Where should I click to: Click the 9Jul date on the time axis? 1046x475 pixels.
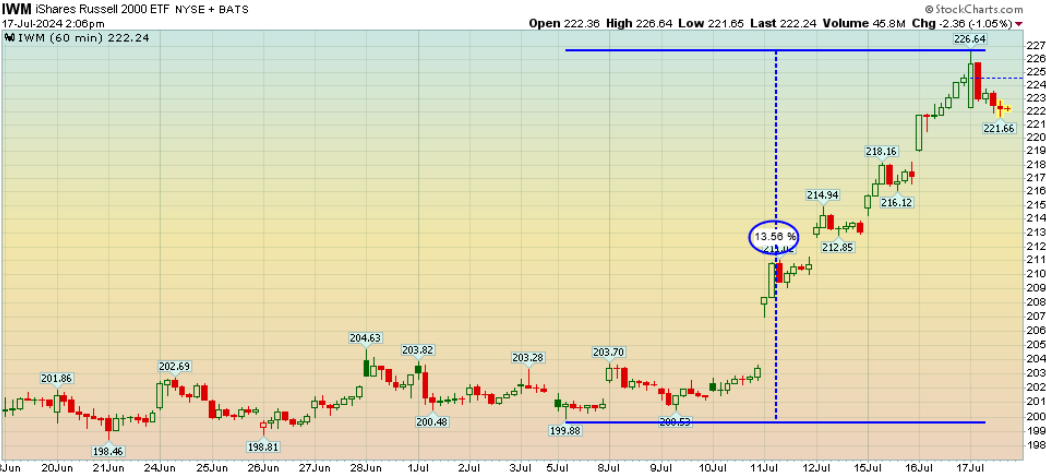tap(661, 467)
